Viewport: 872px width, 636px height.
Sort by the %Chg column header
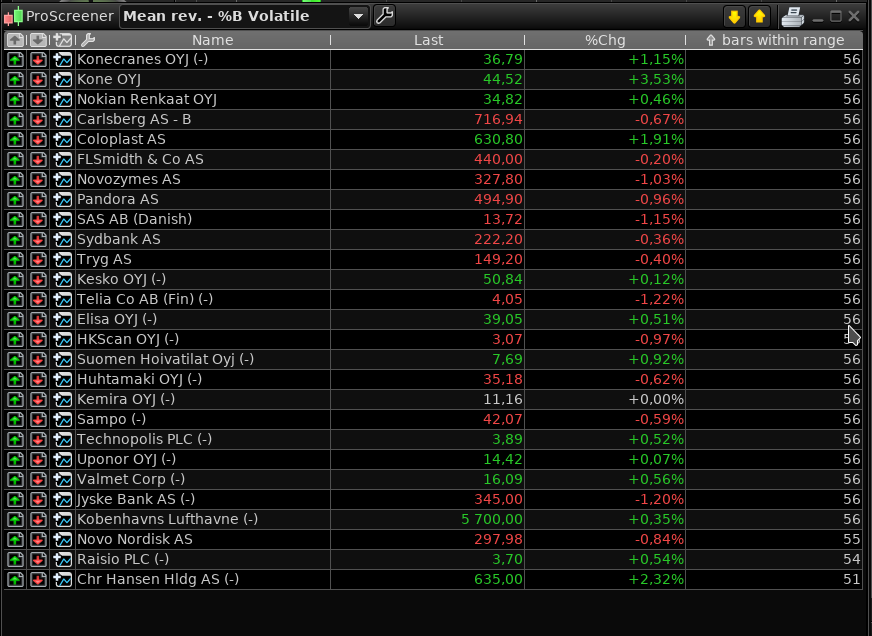pyautogui.click(x=605, y=40)
